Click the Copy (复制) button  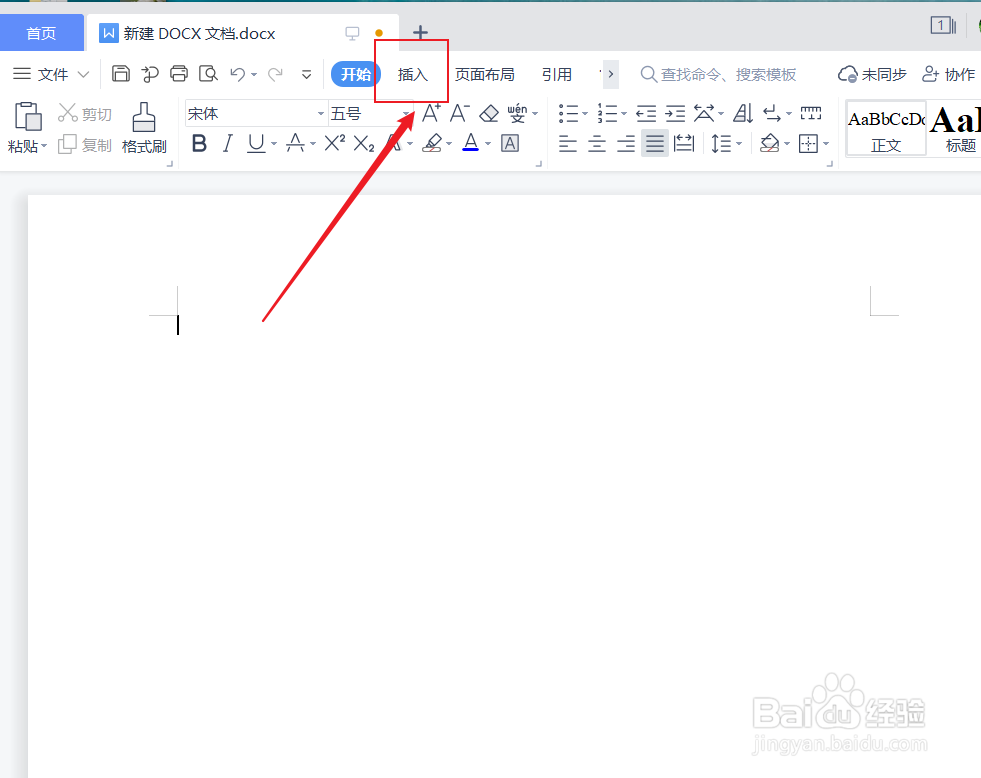(84, 145)
